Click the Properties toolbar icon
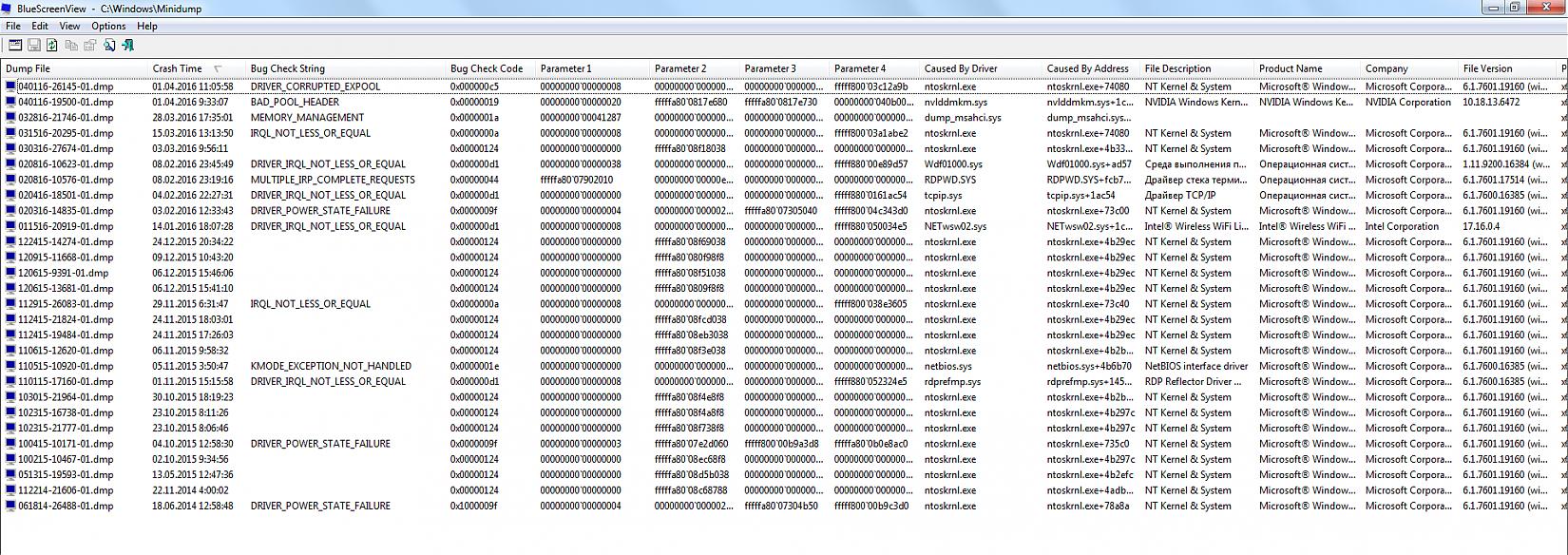1568x555 pixels. click(90, 45)
